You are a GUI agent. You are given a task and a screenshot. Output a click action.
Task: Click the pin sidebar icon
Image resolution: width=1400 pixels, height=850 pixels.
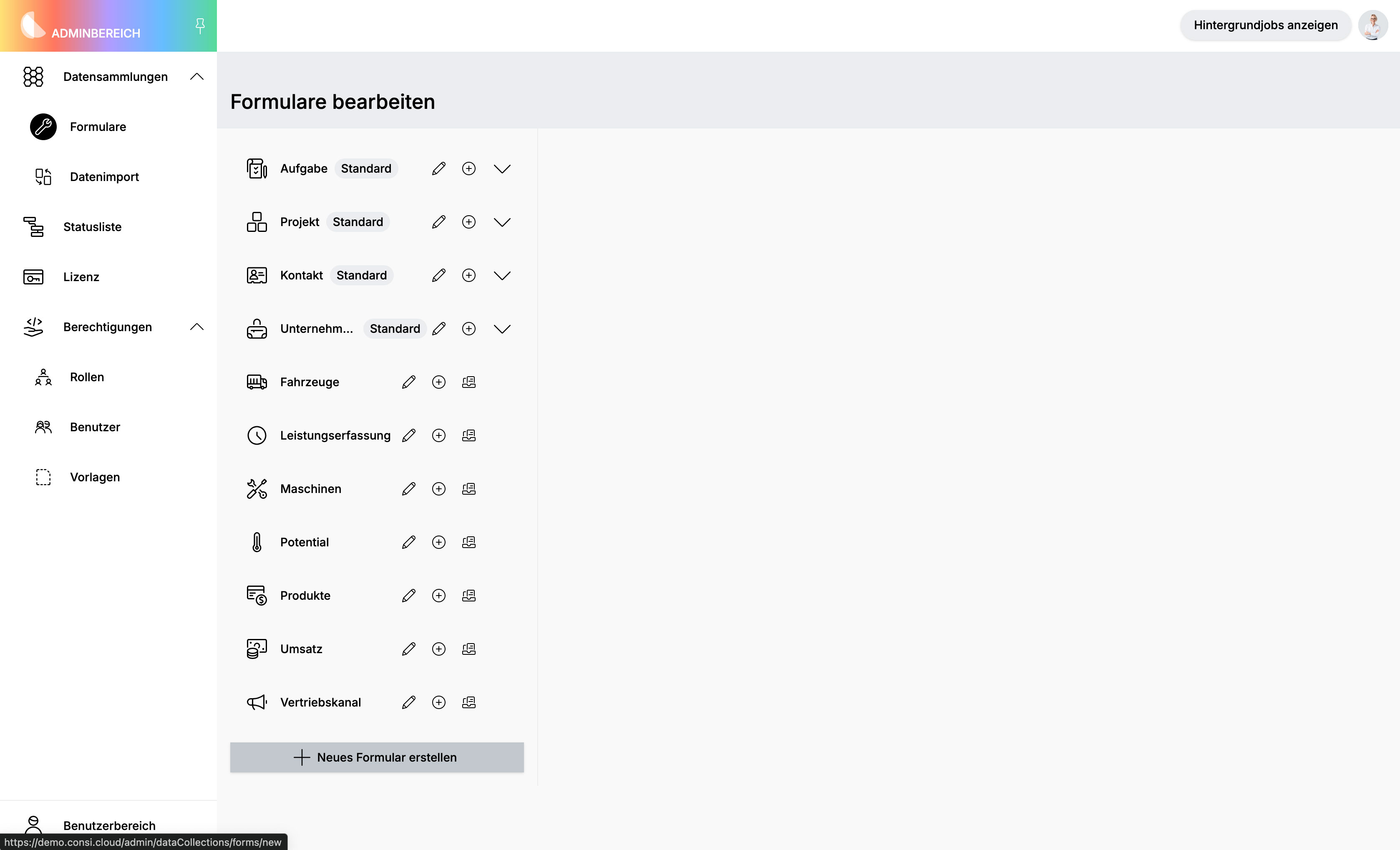200,25
